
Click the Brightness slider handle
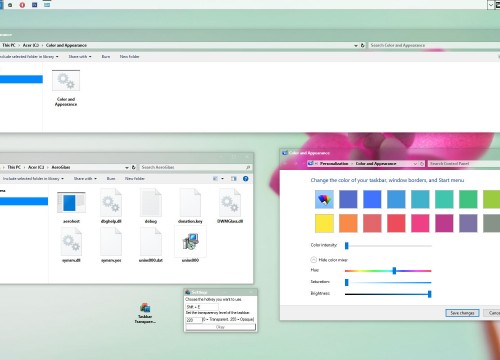coord(430,294)
